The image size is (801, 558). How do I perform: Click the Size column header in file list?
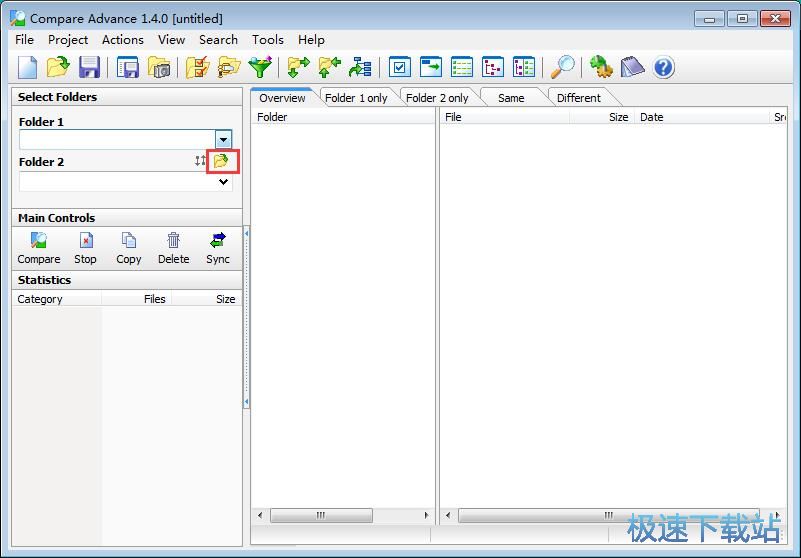tap(618, 117)
